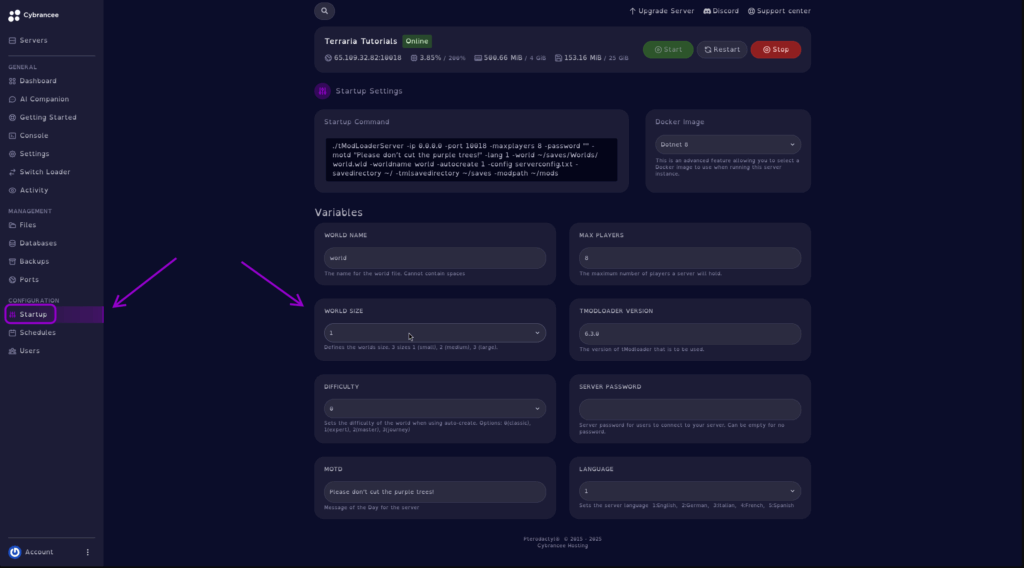Open Ports in sidebar
This screenshot has height=568, width=1024.
coord(29,280)
